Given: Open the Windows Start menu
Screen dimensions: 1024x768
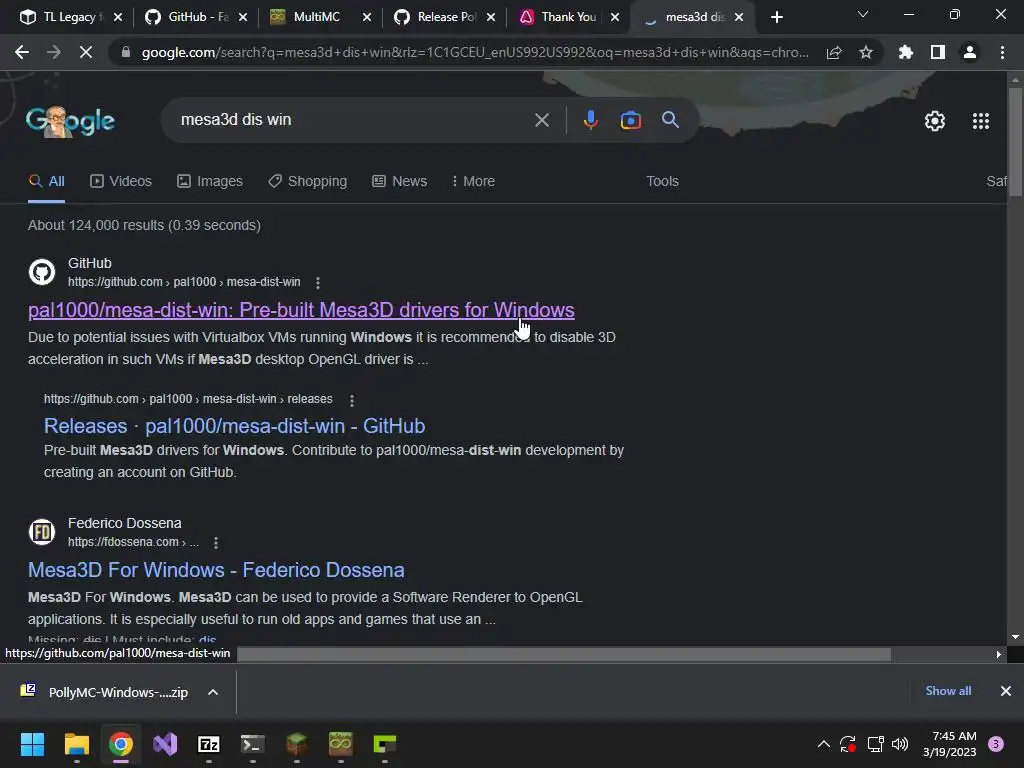Looking at the screenshot, I should coord(32,744).
